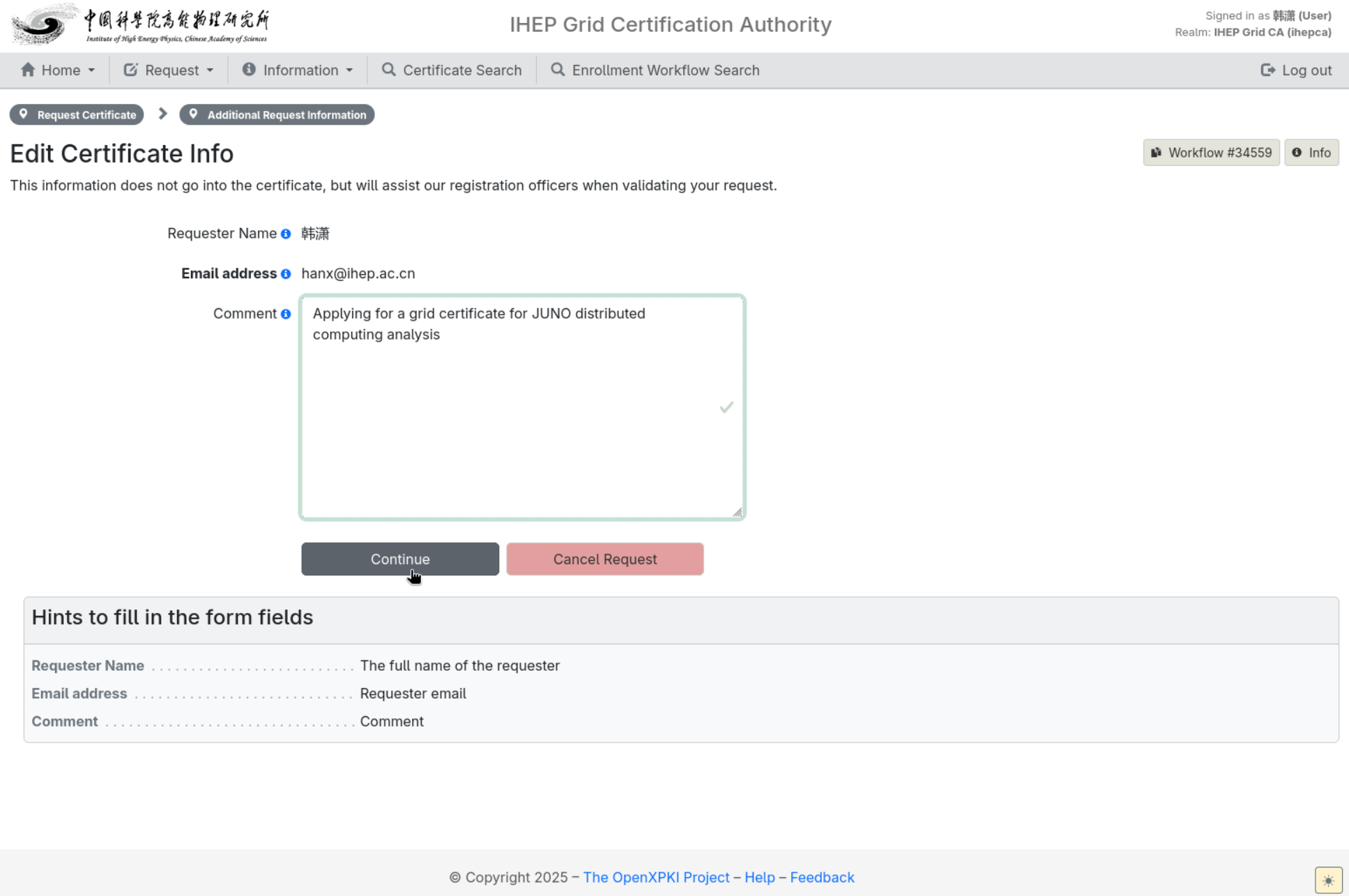The width and height of the screenshot is (1349, 896).
Task: Click the Information circle icon in navbar
Action: (x=249, y=69)
